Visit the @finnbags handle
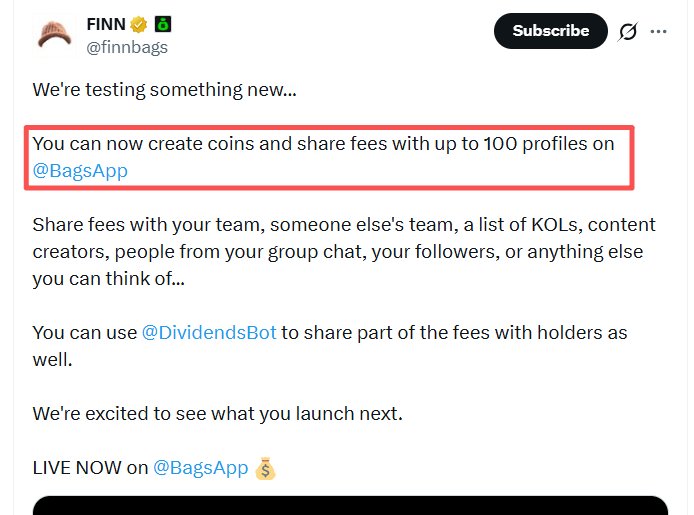 click(x=127, y=47)
